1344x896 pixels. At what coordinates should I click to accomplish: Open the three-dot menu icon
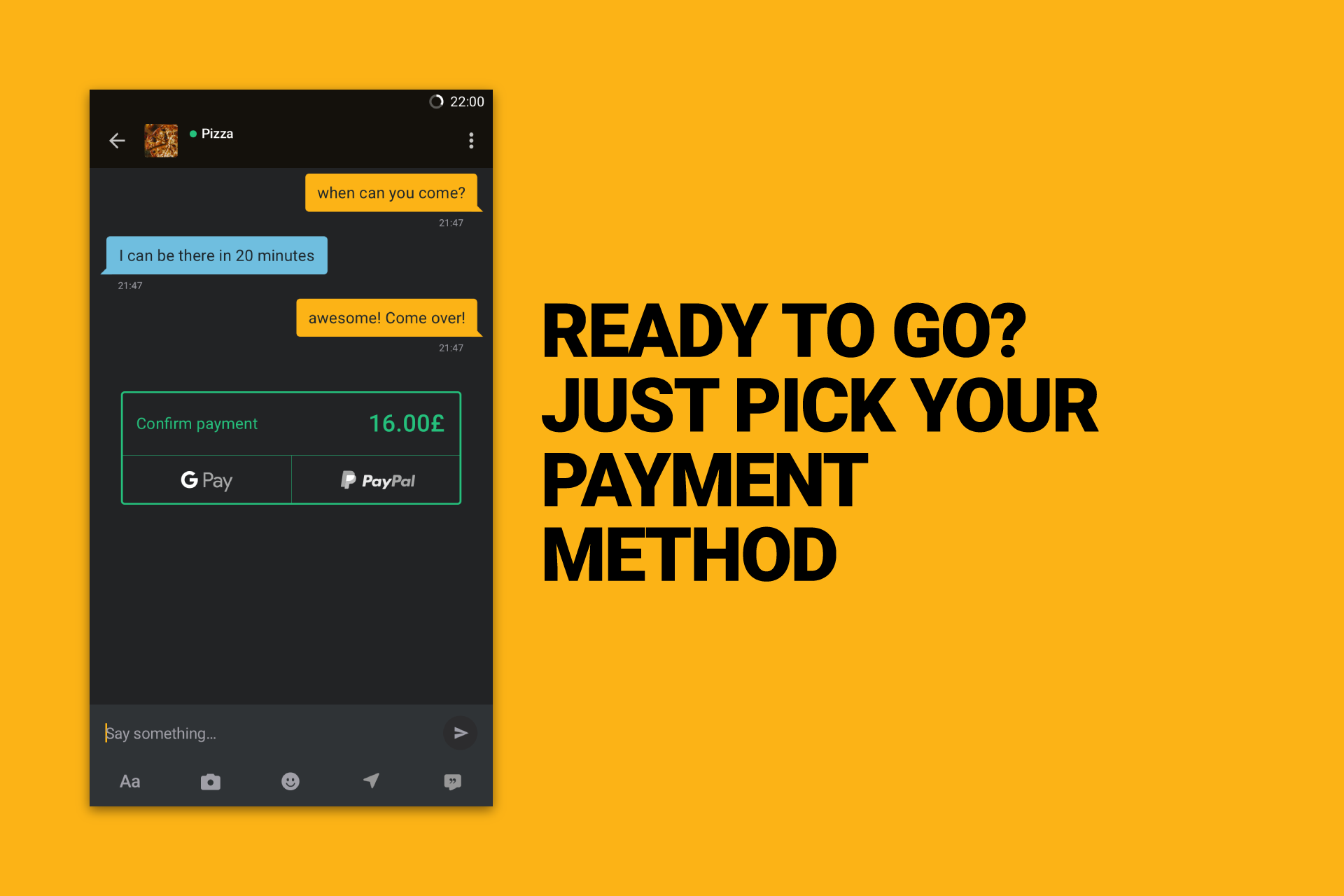pos(473,138)
